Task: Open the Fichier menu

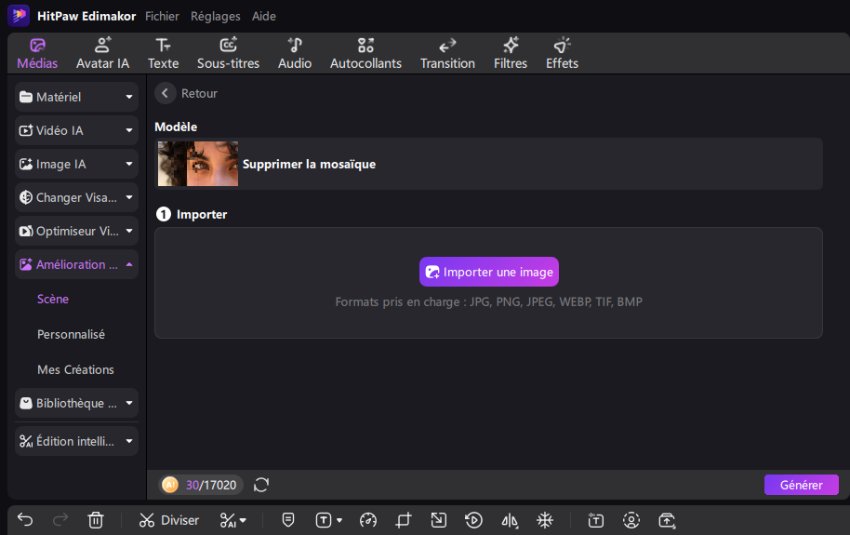Action: 162,16
